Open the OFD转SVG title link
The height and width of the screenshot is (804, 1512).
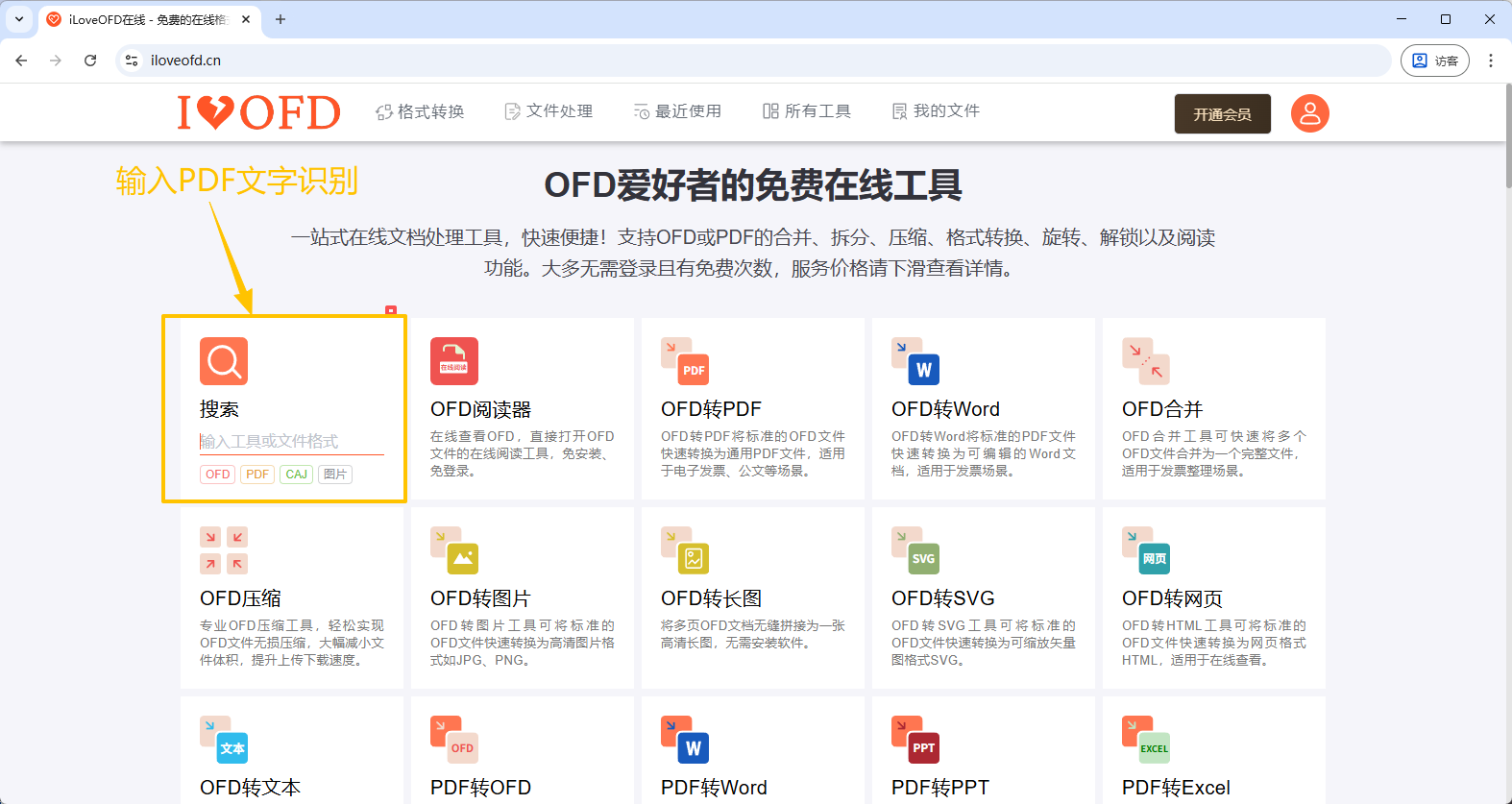(x=943, y=598)
